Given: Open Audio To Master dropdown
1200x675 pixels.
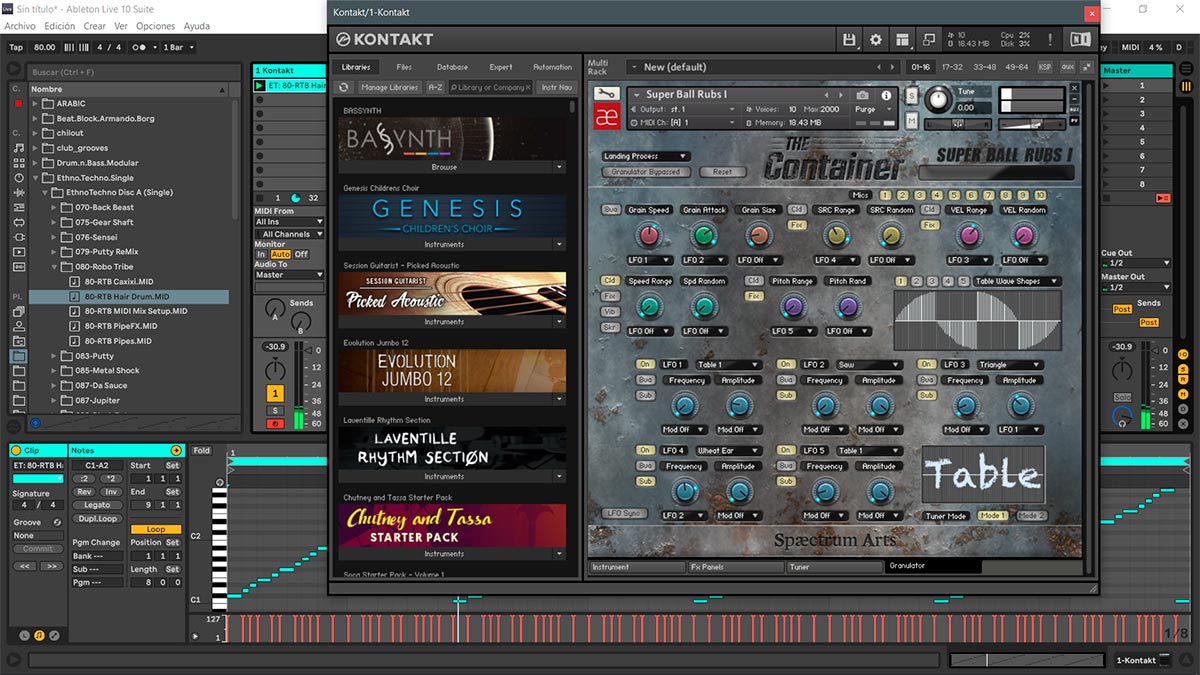Looking at the screenshot, I should click(290, 275).
